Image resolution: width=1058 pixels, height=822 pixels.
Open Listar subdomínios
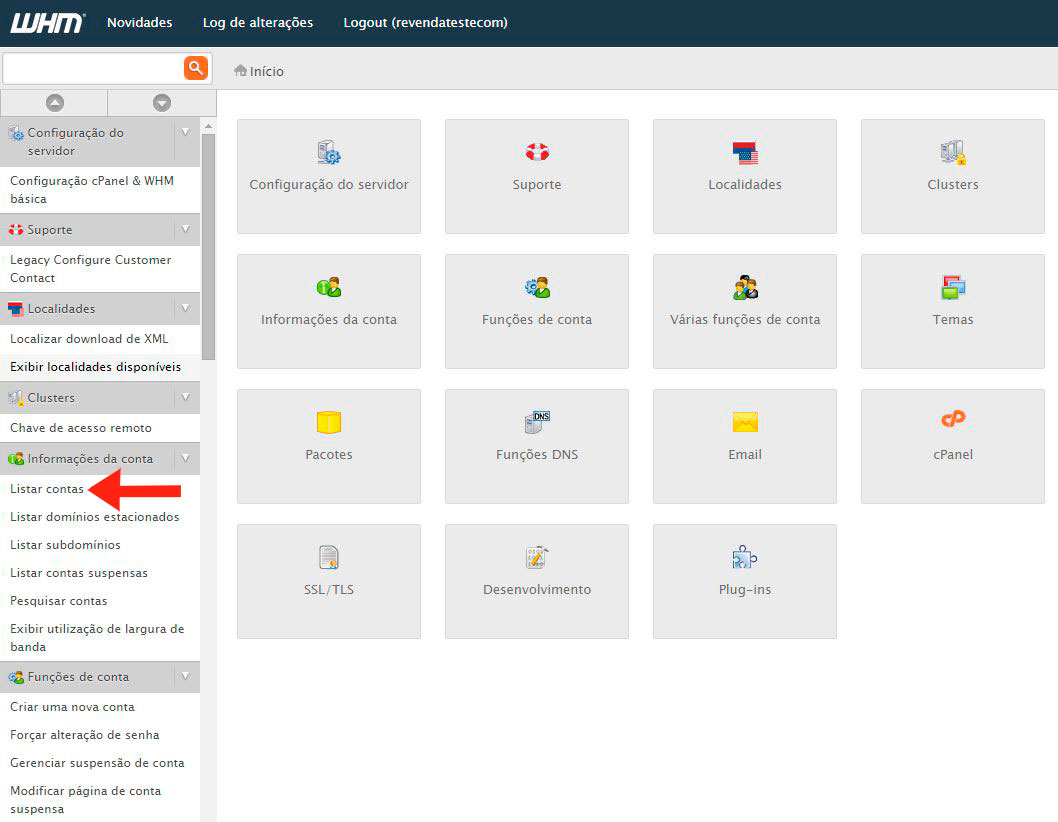pyautogui.click(x=65, y=545)
